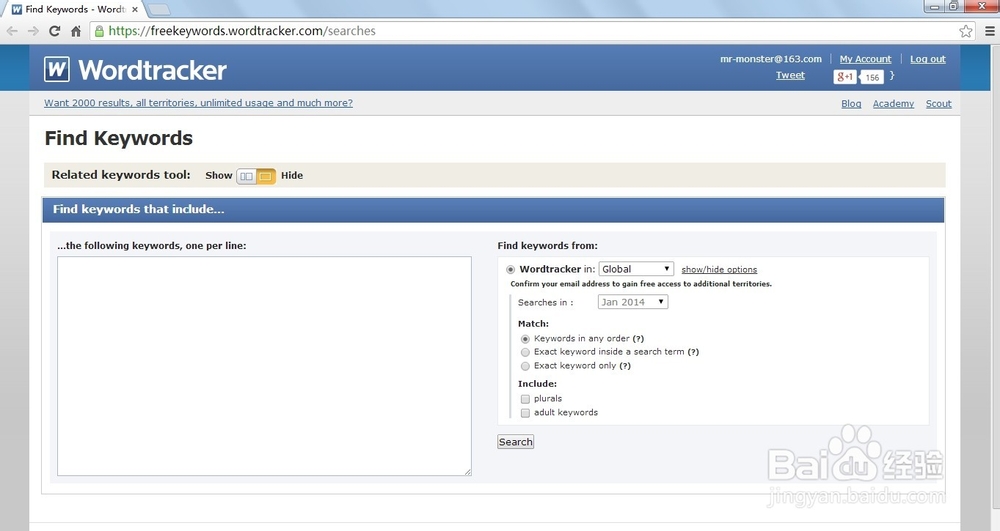Open the Global territory dropdown

pyautogui.click(x=636, y=269)
